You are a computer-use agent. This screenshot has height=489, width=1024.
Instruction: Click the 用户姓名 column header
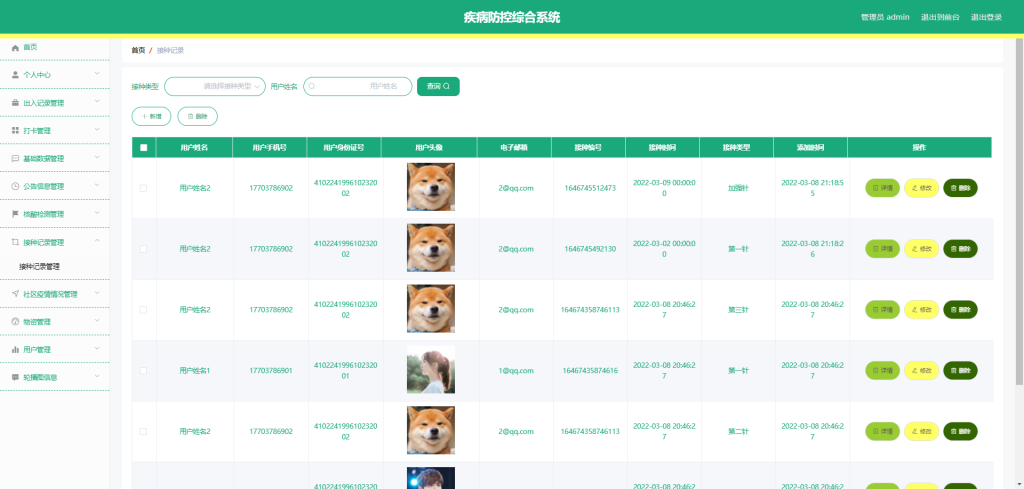coord(194,148)
